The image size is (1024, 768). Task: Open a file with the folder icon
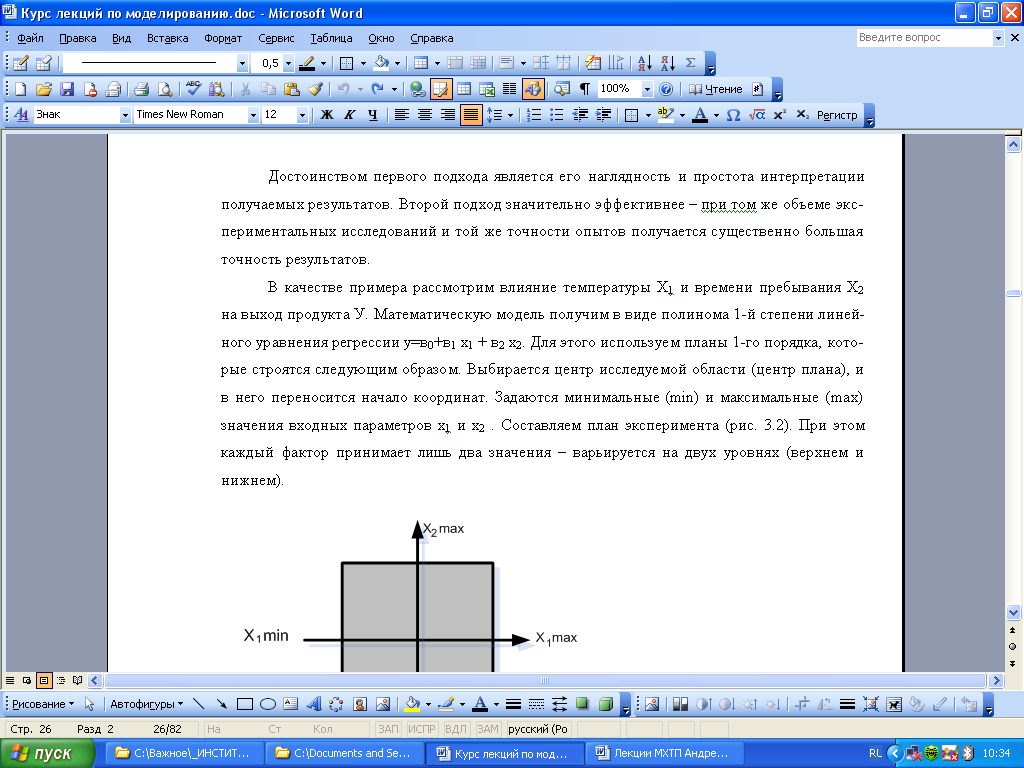coord(44,89)
